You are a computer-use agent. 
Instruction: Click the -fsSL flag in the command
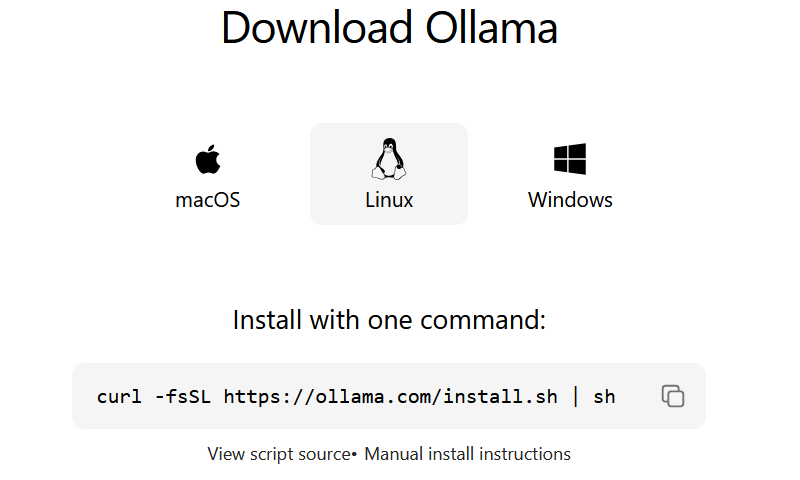point(183,397)
